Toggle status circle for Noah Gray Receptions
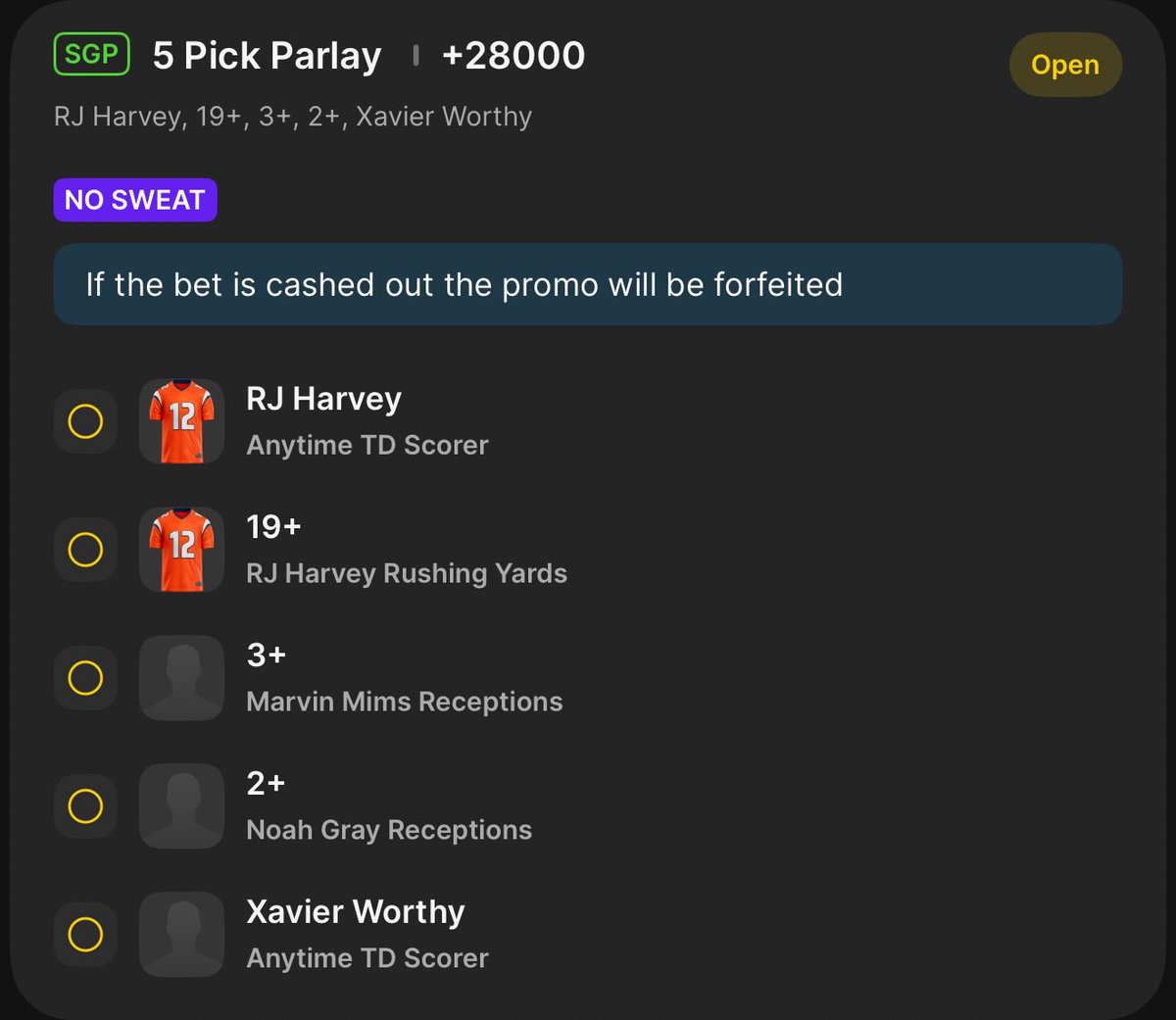Screen dimensions: 1176x1020 tap(85, 806)
